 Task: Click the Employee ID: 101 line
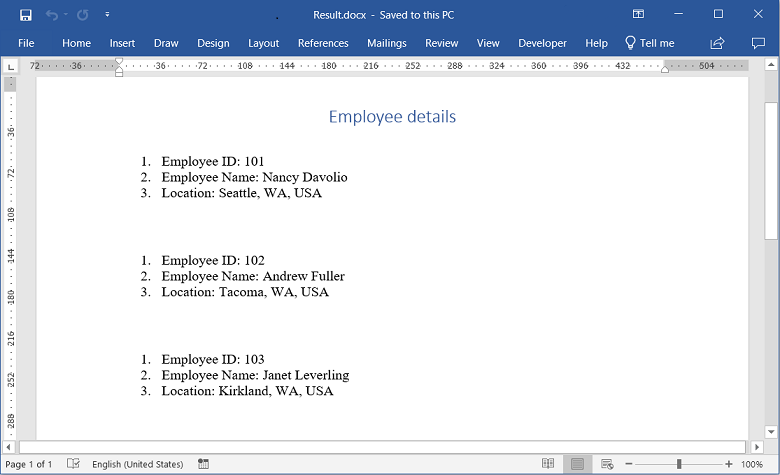point(212,162)
